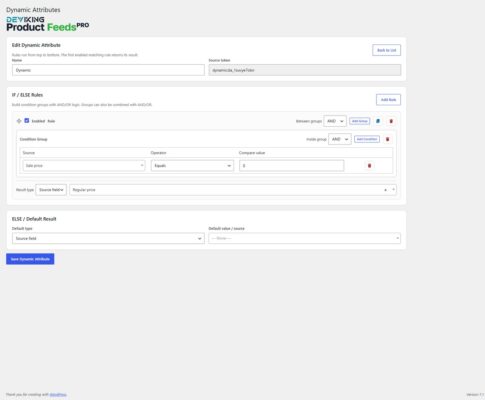This screenshot has height=400, width=485.
Task: Click the Dynamic Attributes page title
Action: pos(33,10)
